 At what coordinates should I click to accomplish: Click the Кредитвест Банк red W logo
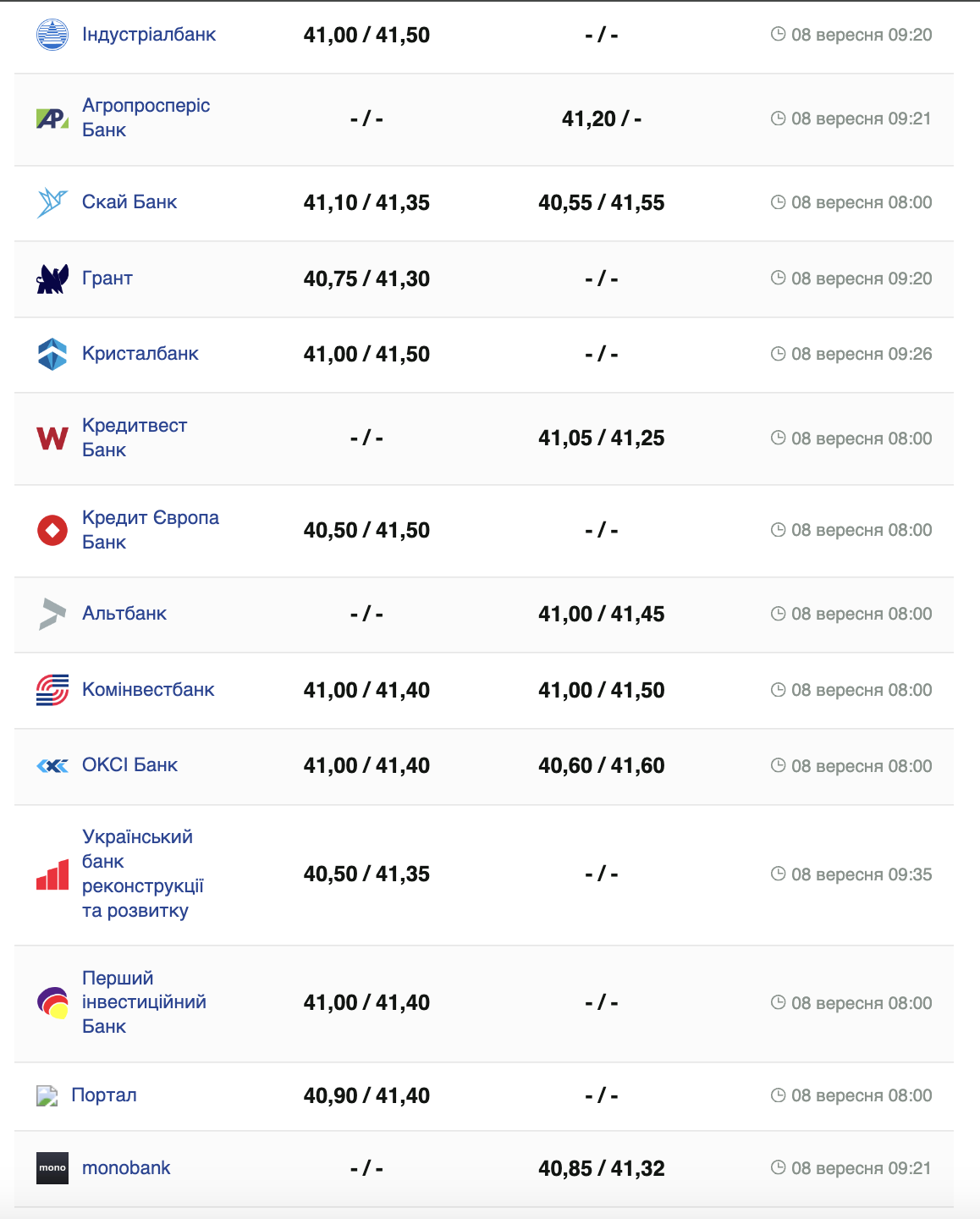52,439
